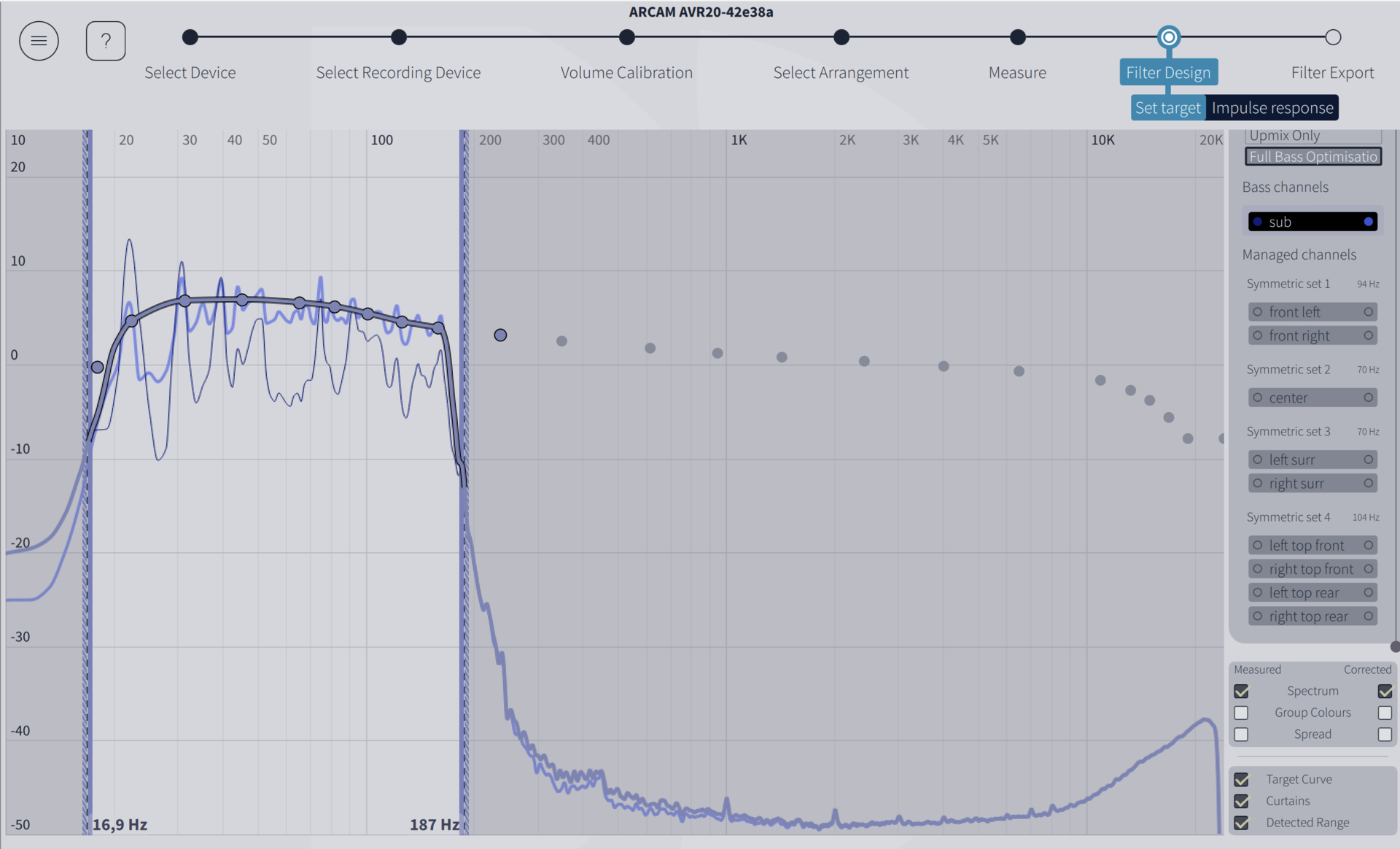
Task: Click the Volume Calibration step dot
Action: [x=626, y=37]
